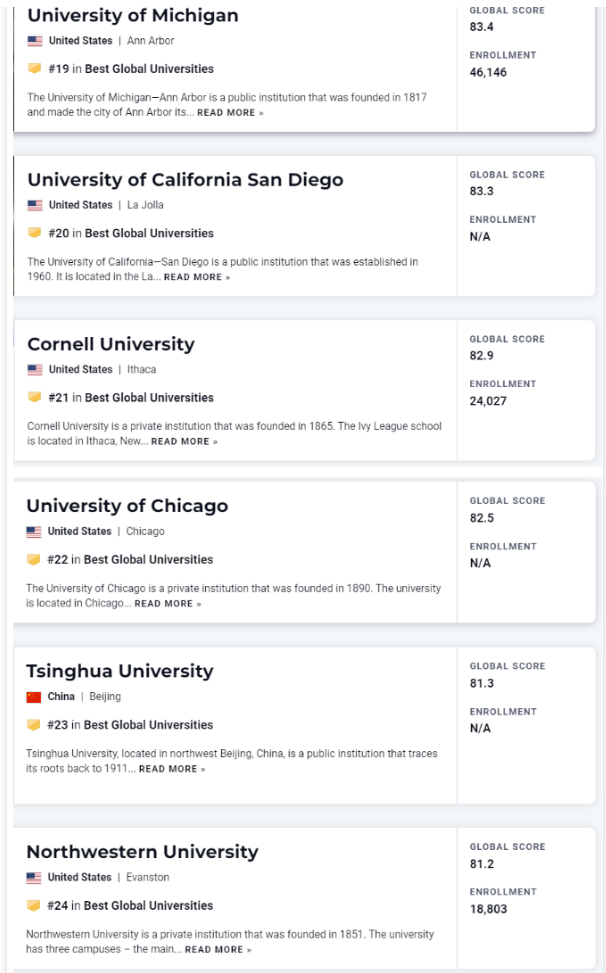Expand University of Michigan description with Read More
Viewport: 606px width, 973px height.
230,113
